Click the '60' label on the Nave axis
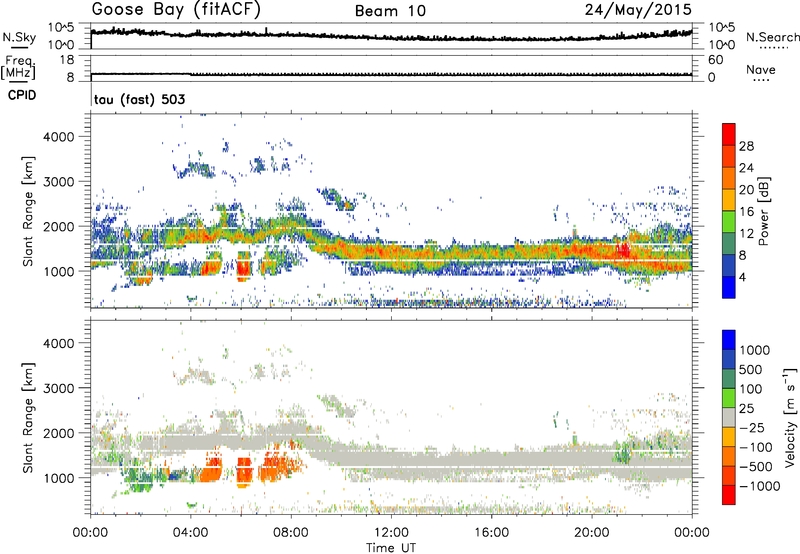This screenshot has height=554, width=800. pos(715,60)
